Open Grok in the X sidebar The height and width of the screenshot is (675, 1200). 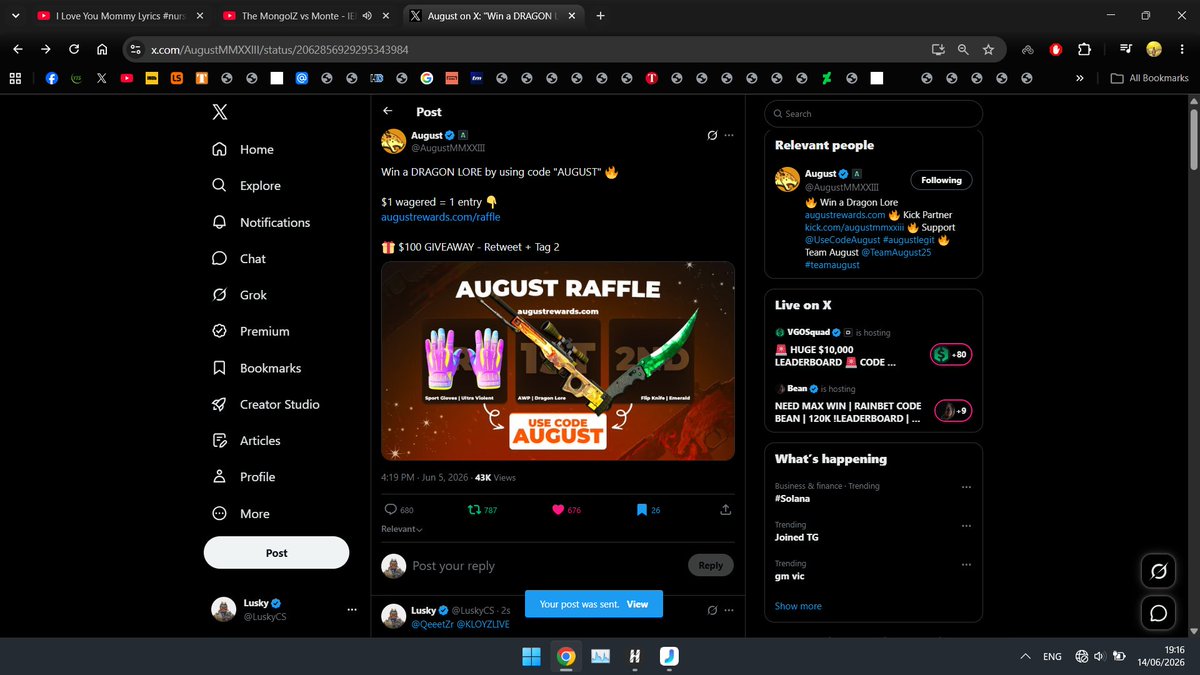tap(239, 295)
